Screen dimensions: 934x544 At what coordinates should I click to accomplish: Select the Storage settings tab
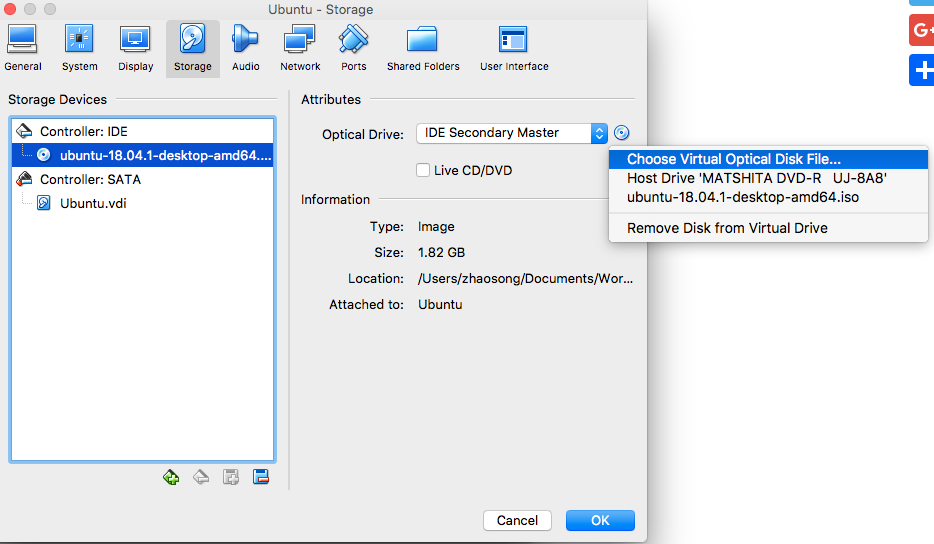click(x=192, y=48)
